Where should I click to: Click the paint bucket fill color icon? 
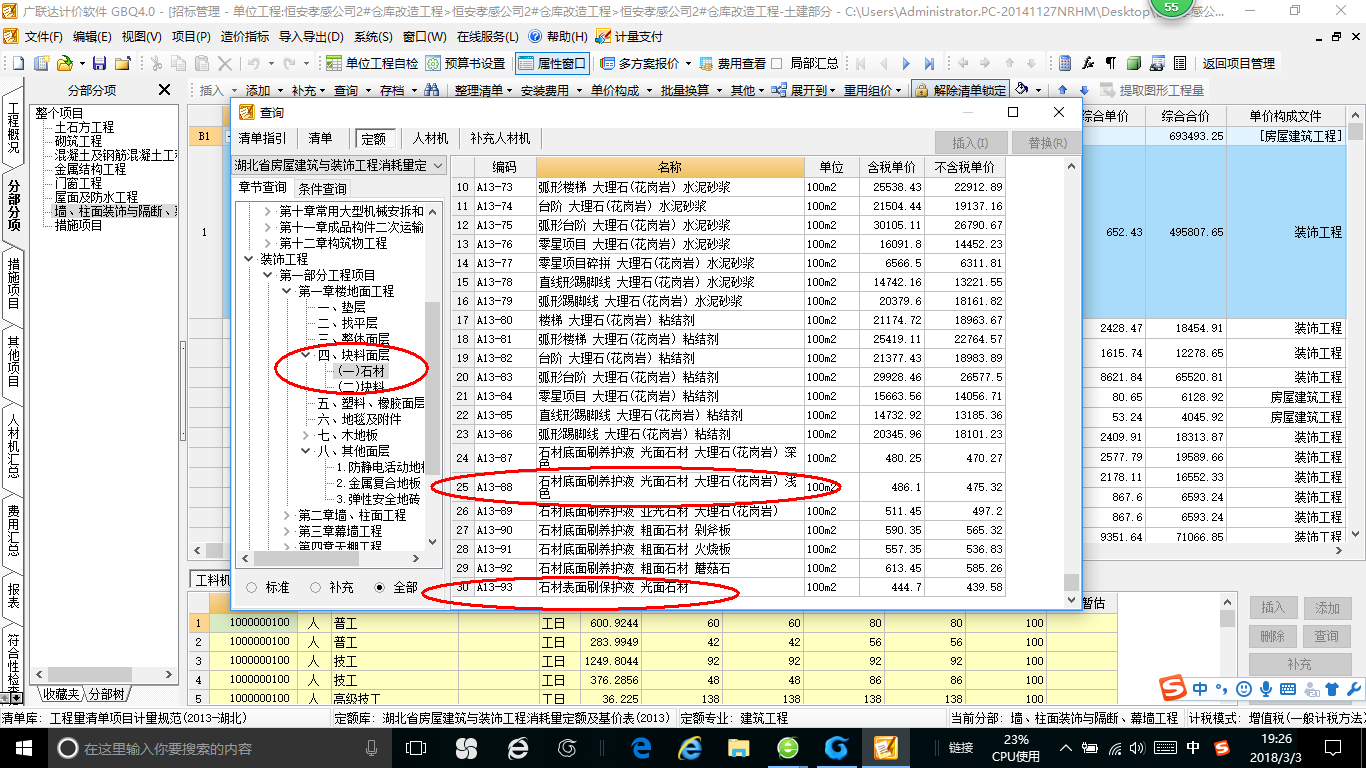click(x=1022, y=90)
